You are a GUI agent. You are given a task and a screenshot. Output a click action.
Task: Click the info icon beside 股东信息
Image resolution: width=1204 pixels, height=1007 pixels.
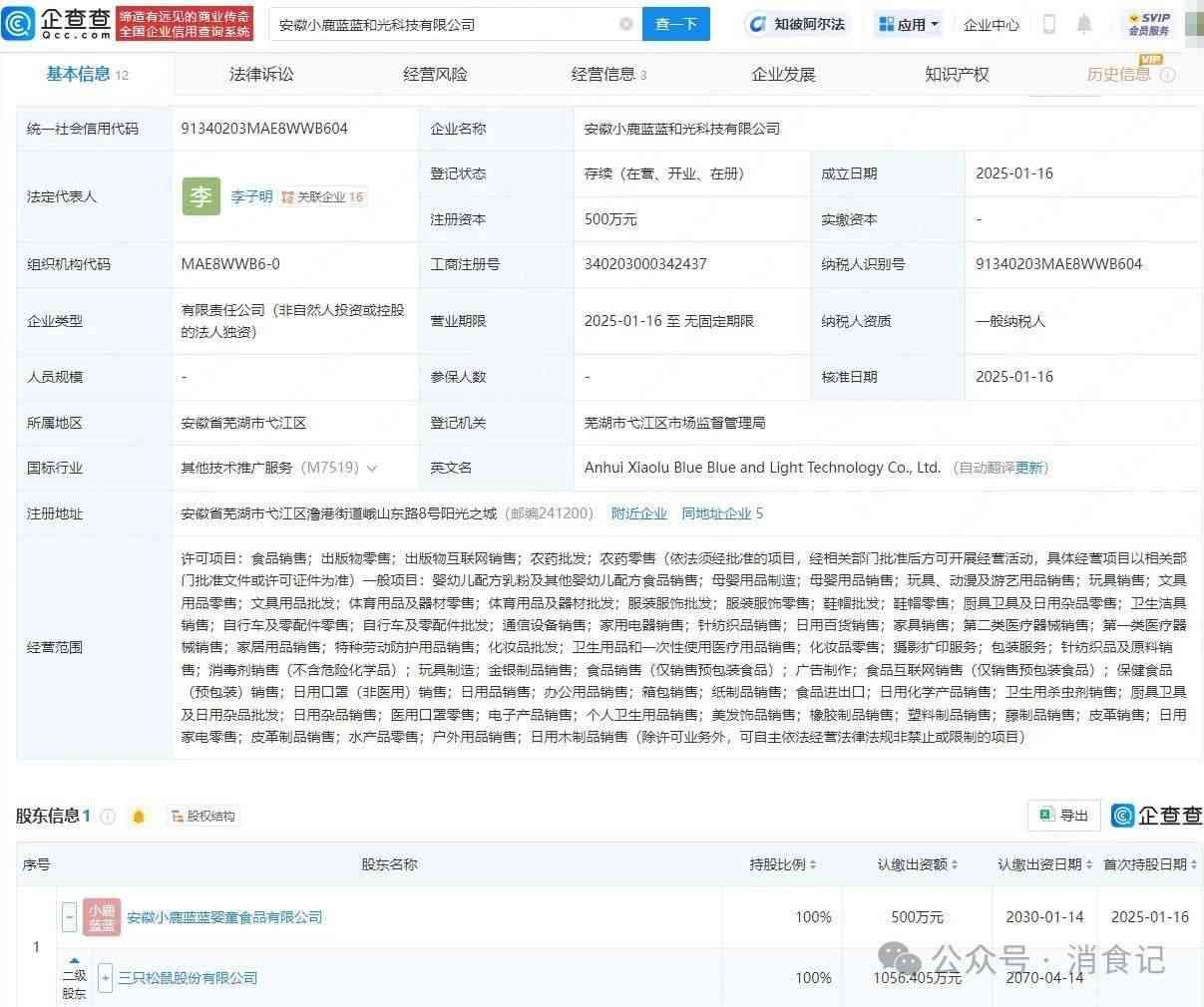point(108,817)
